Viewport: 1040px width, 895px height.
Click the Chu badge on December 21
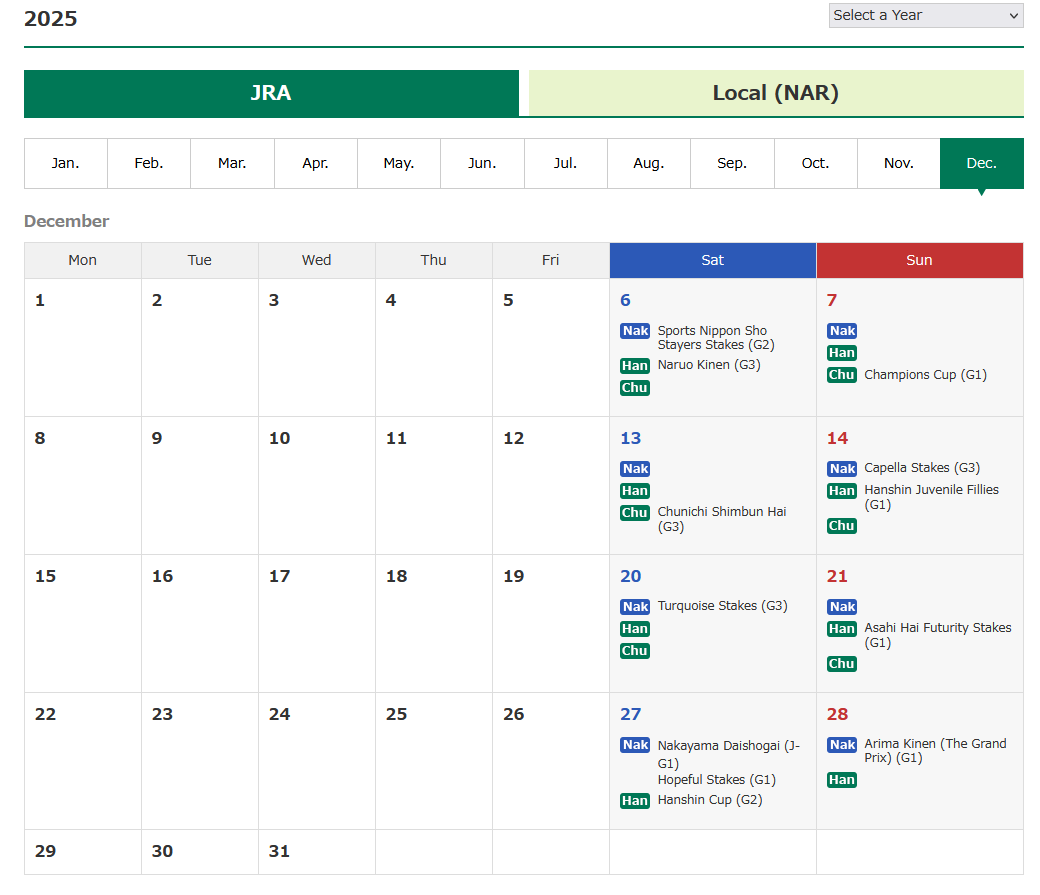[x=842, y=664]
